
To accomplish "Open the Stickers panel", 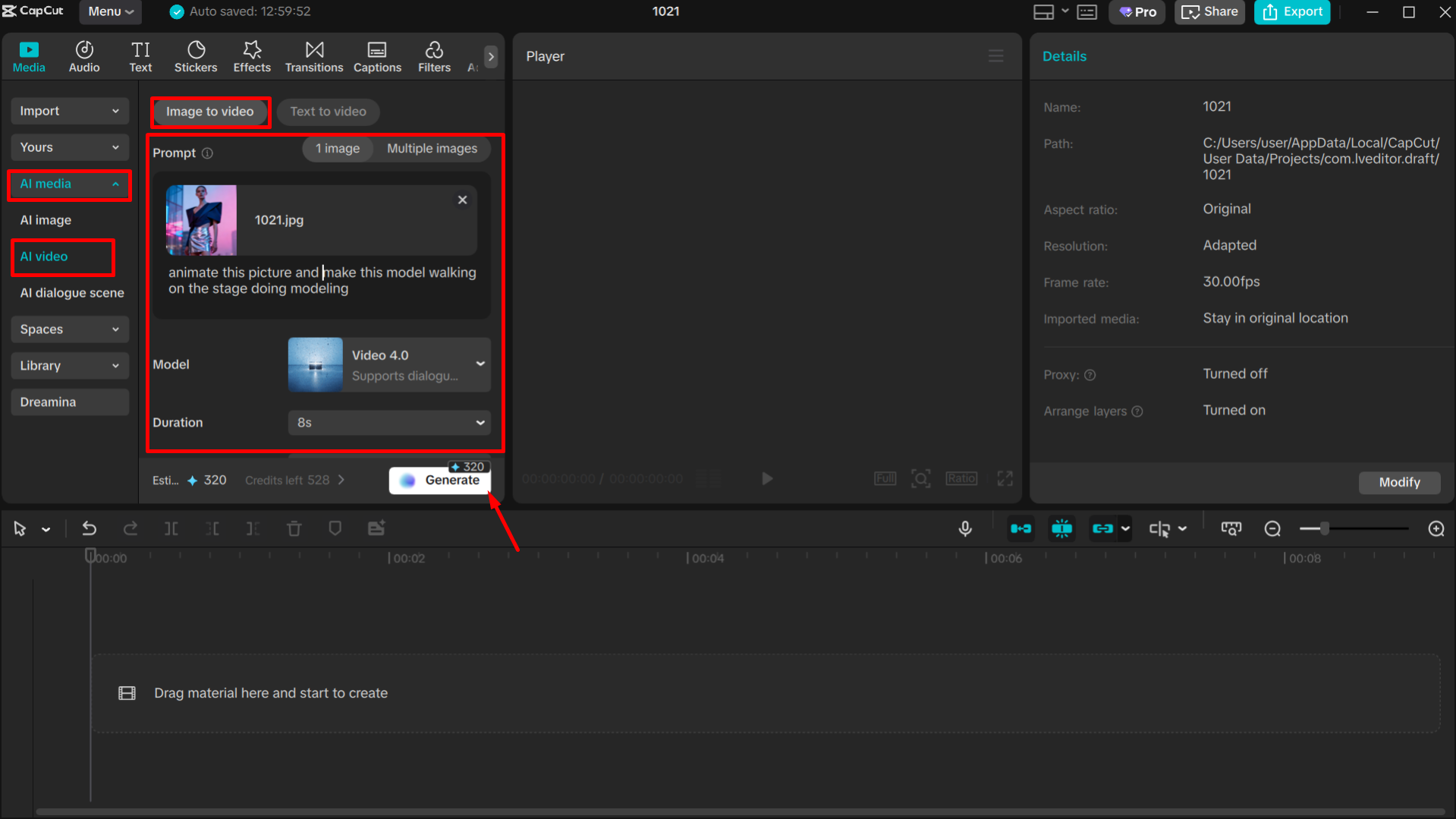I will pos(196,55).
